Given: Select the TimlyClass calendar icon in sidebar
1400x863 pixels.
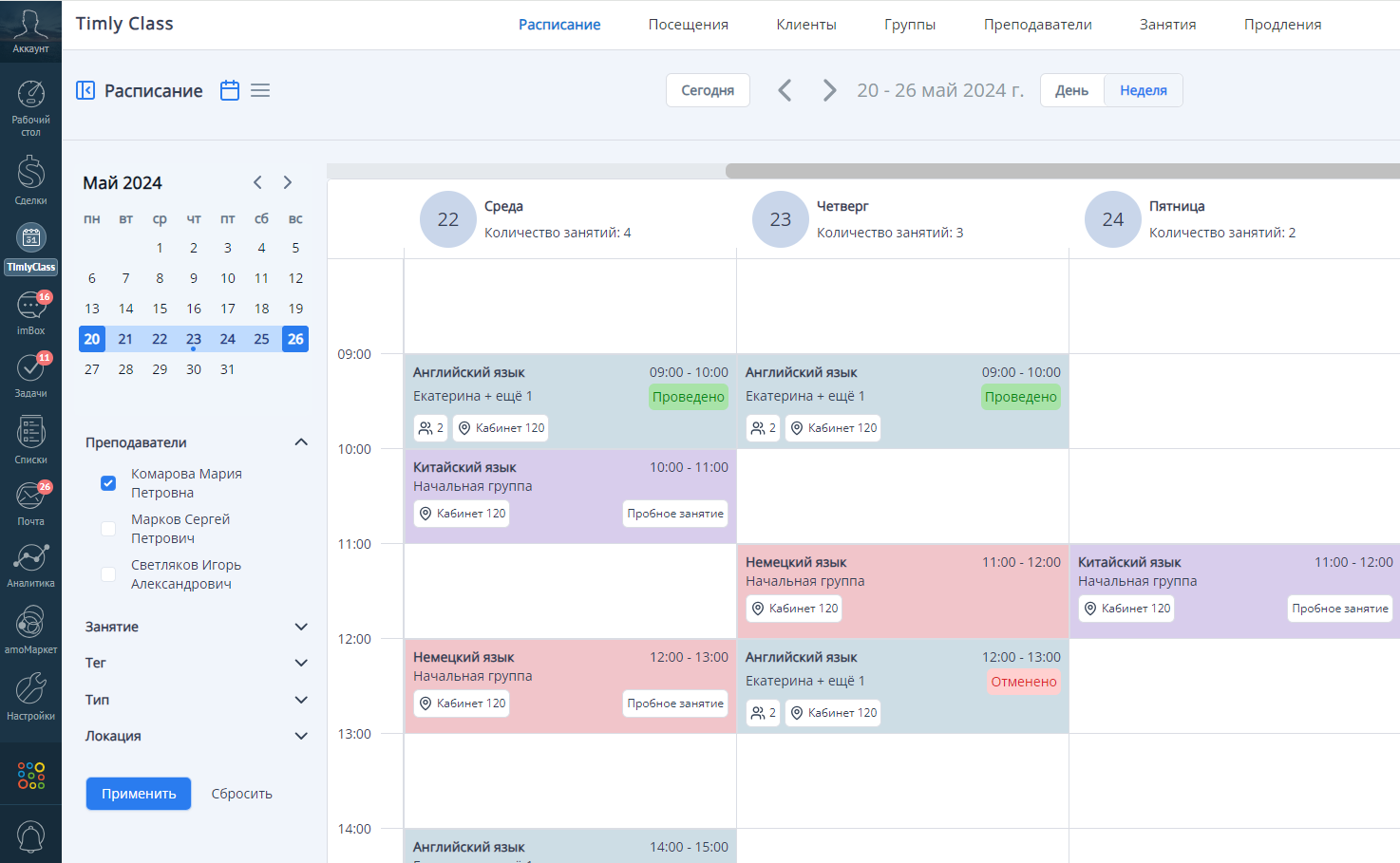Looking at the screenshot, I should (x=30, y=237).
